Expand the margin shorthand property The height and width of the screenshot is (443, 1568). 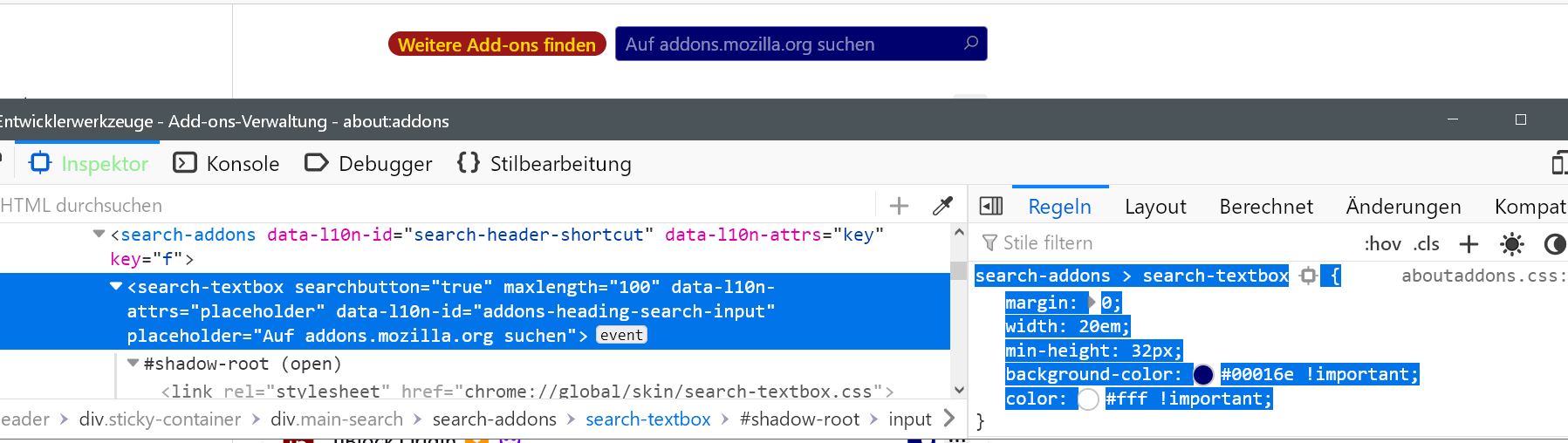coord(1091,303)
